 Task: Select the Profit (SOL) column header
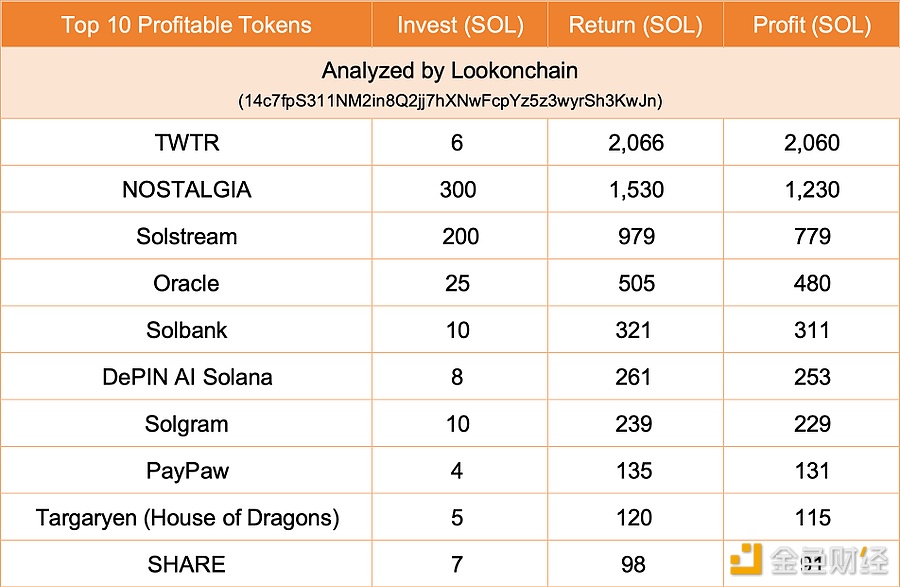811,25
